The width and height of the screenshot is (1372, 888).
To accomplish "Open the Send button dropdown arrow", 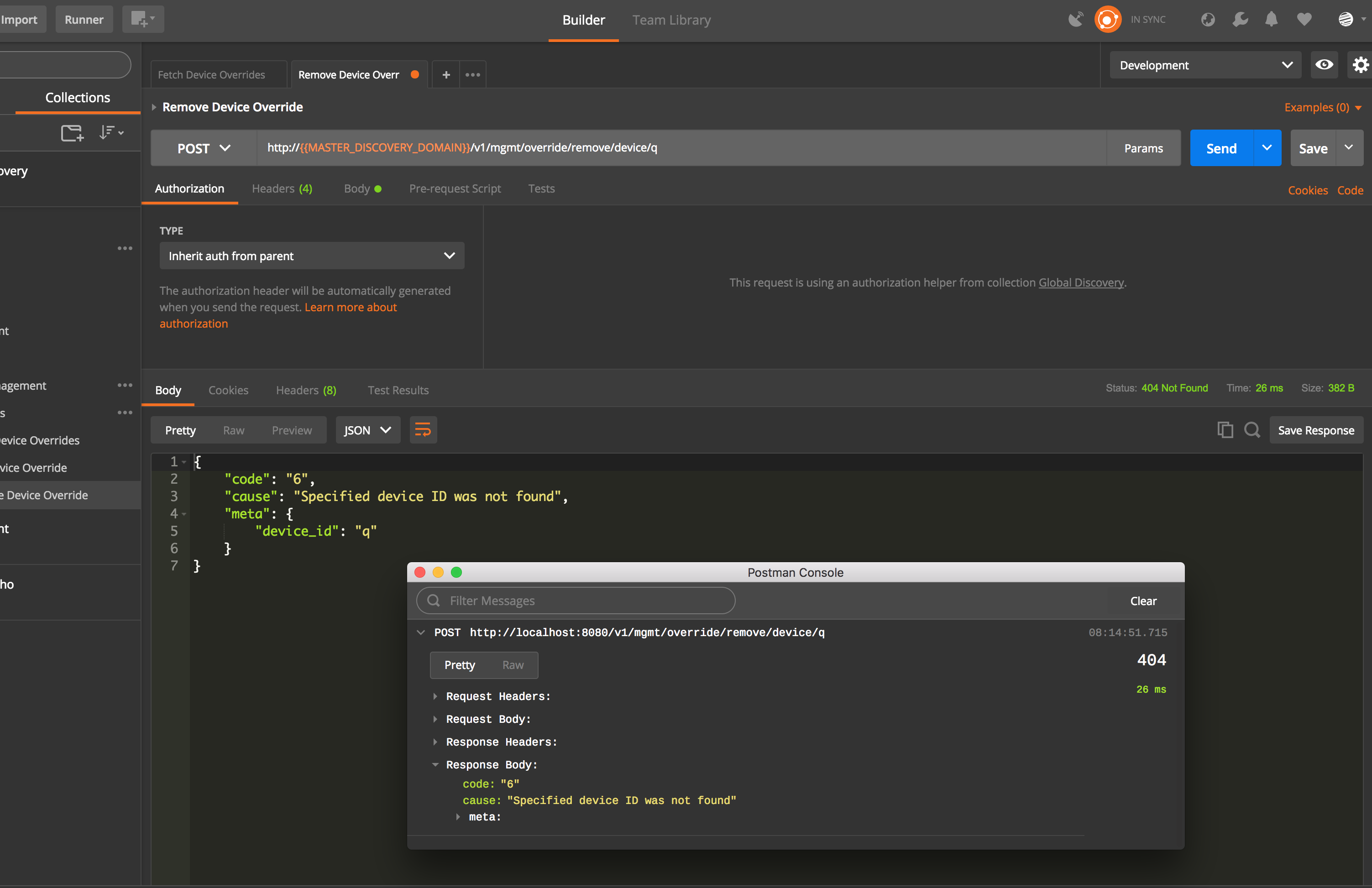I will pos(1267,148).
